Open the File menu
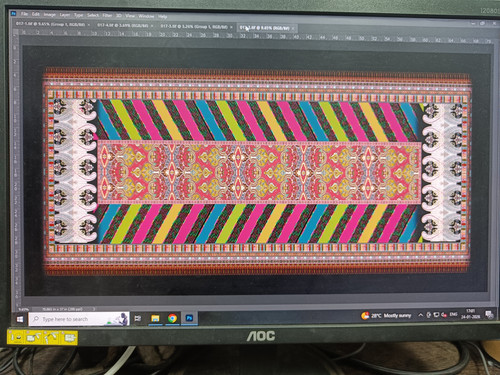Viewport: 500px width, 375px height. (x=24, y=14)
